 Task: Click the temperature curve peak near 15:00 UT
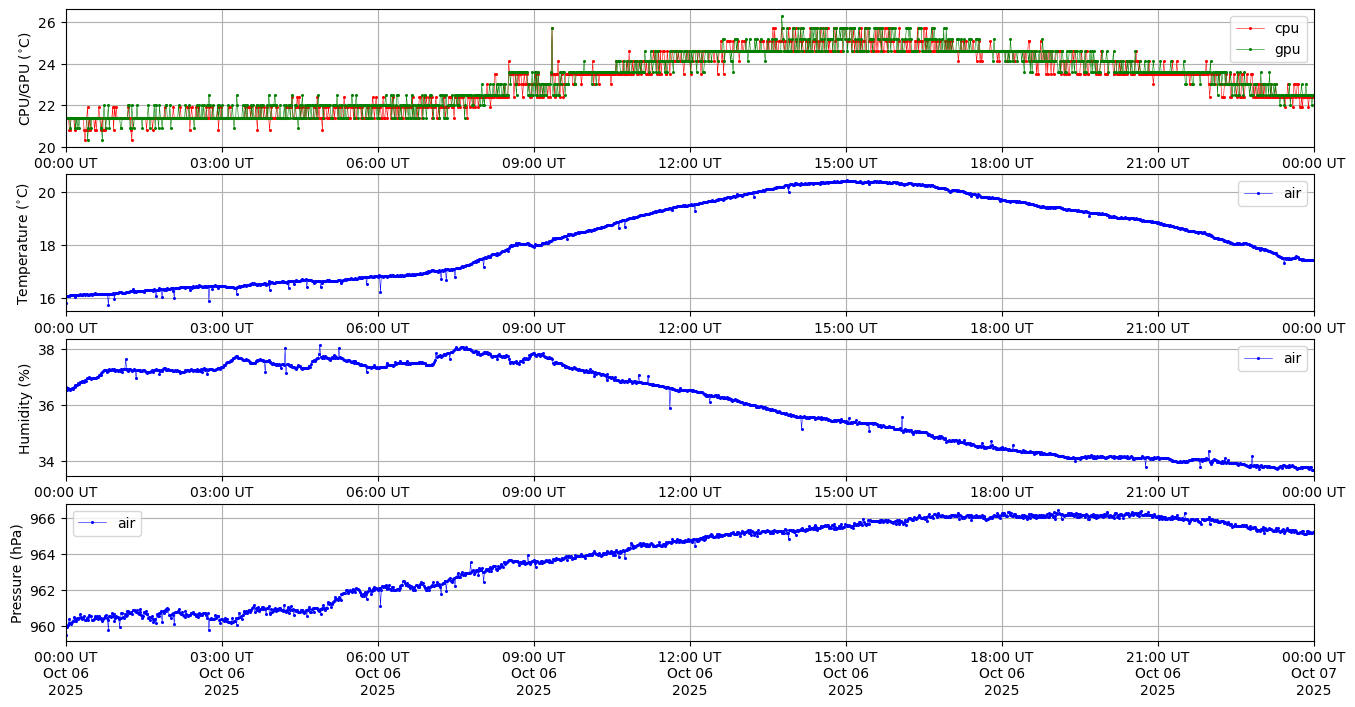(x=847, y=181)
